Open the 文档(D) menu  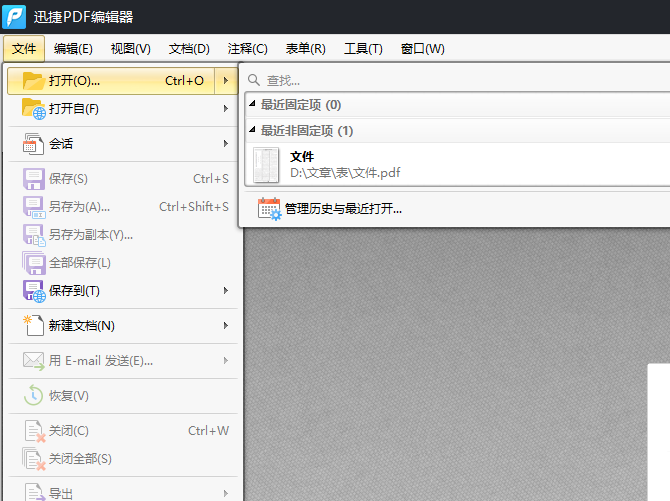tap(189, 49)
